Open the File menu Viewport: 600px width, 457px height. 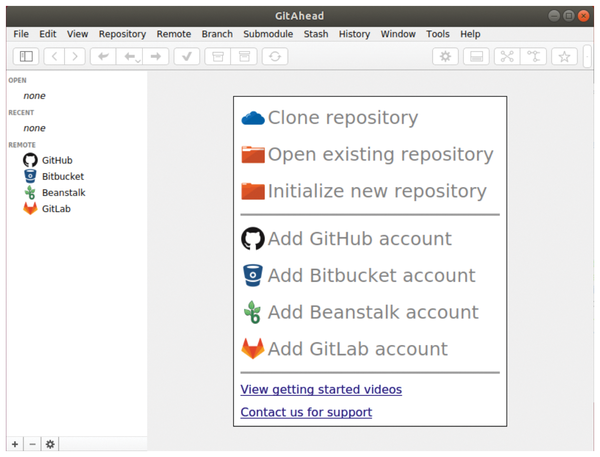[21, 34]
